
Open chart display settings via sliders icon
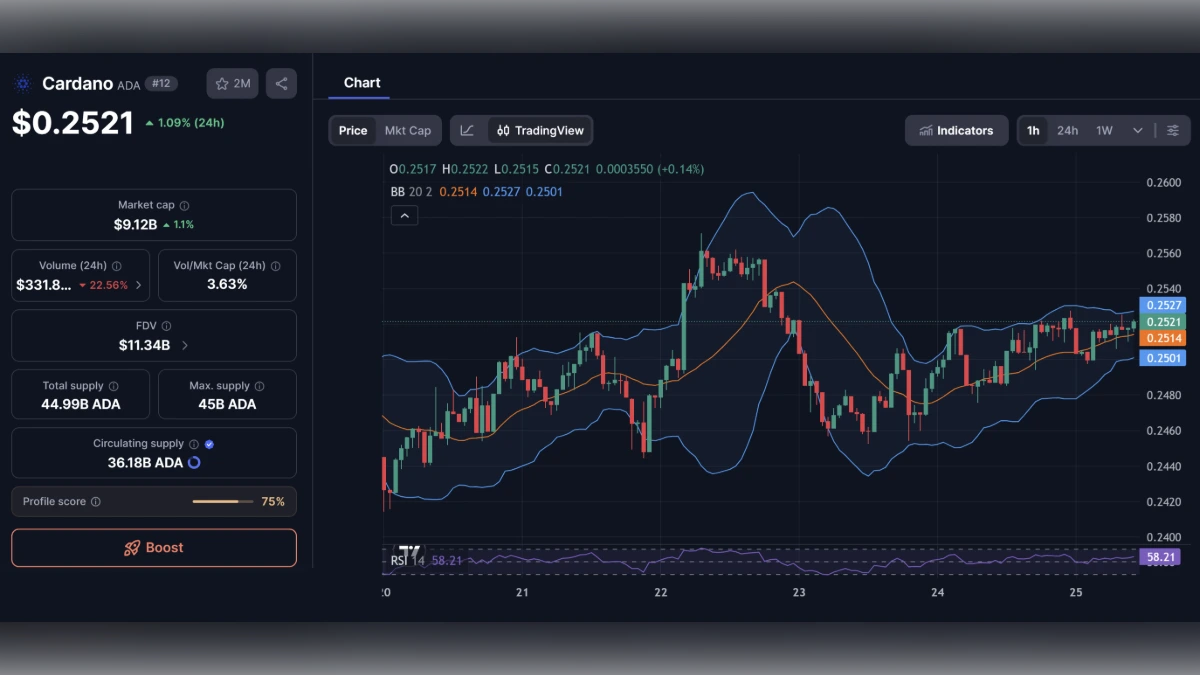point(1173,130)
